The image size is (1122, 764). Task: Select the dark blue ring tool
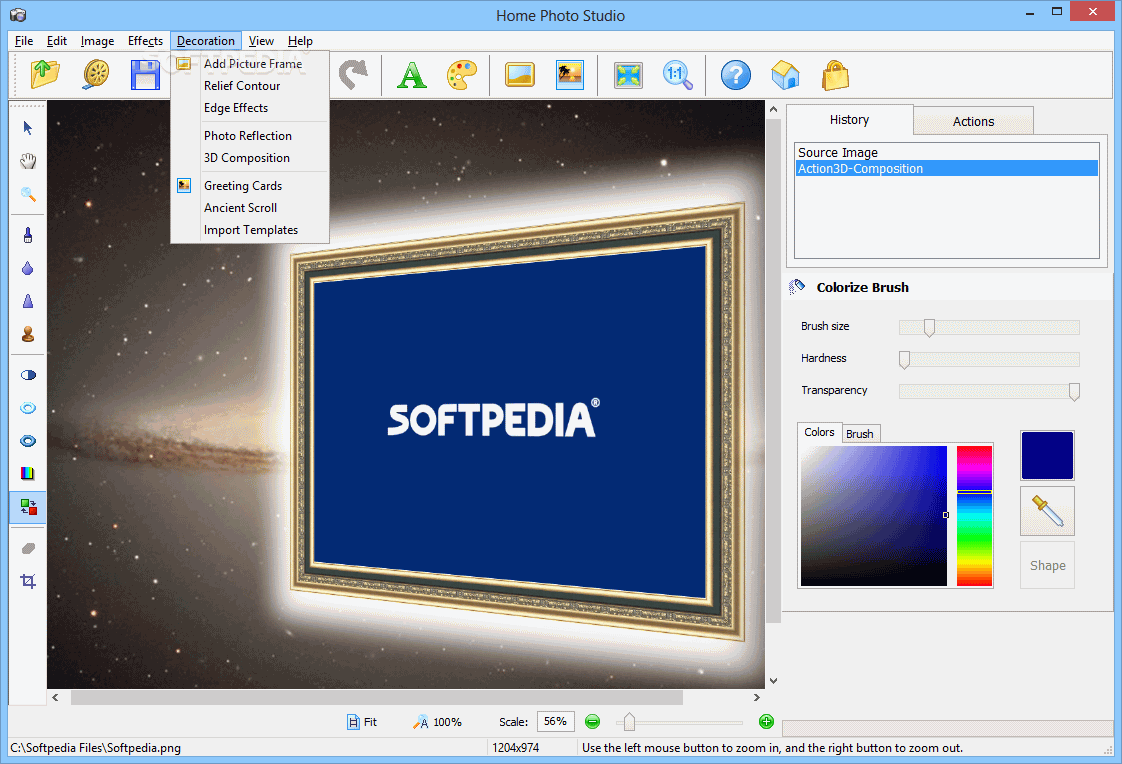28,441
